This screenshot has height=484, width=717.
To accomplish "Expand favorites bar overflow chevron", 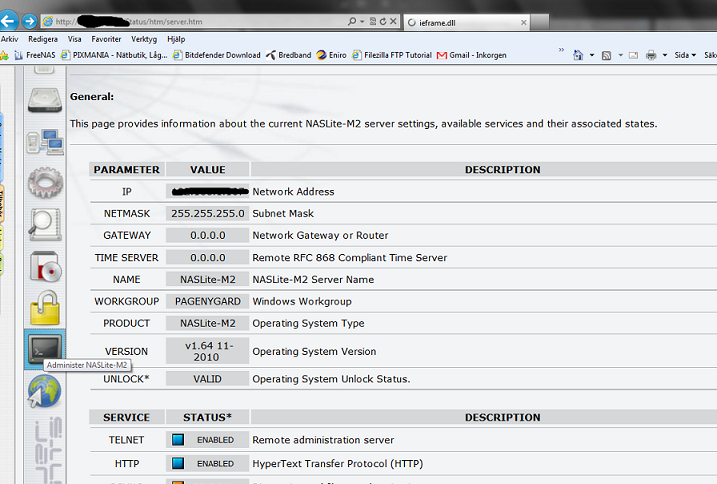I will [561, 49].
